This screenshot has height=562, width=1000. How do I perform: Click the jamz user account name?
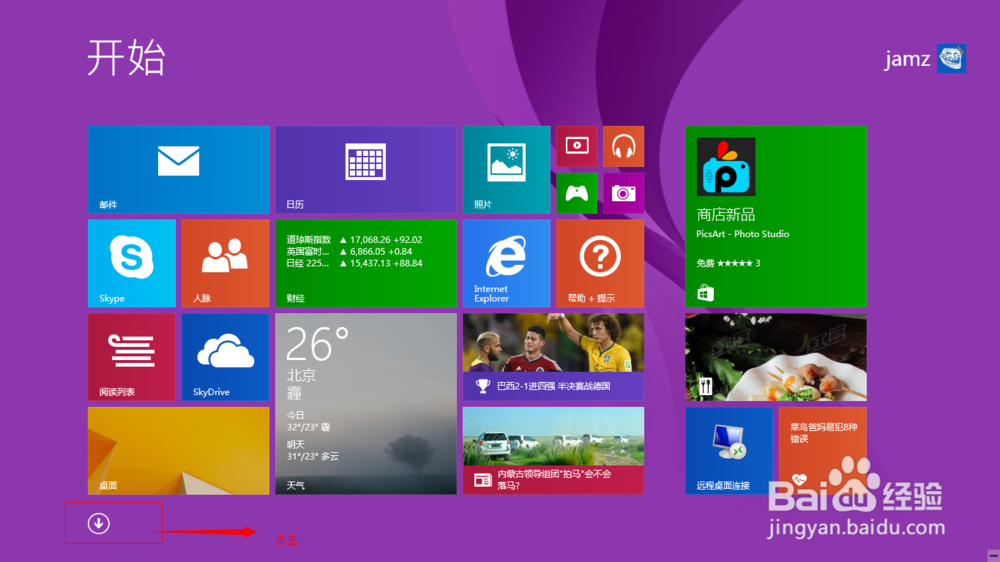point(907,59)
